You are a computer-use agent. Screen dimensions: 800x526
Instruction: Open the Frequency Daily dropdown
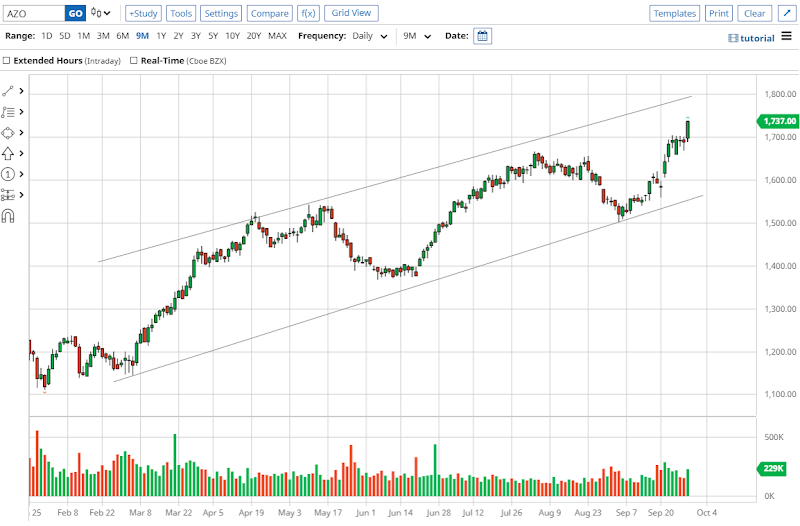[371, 36]
